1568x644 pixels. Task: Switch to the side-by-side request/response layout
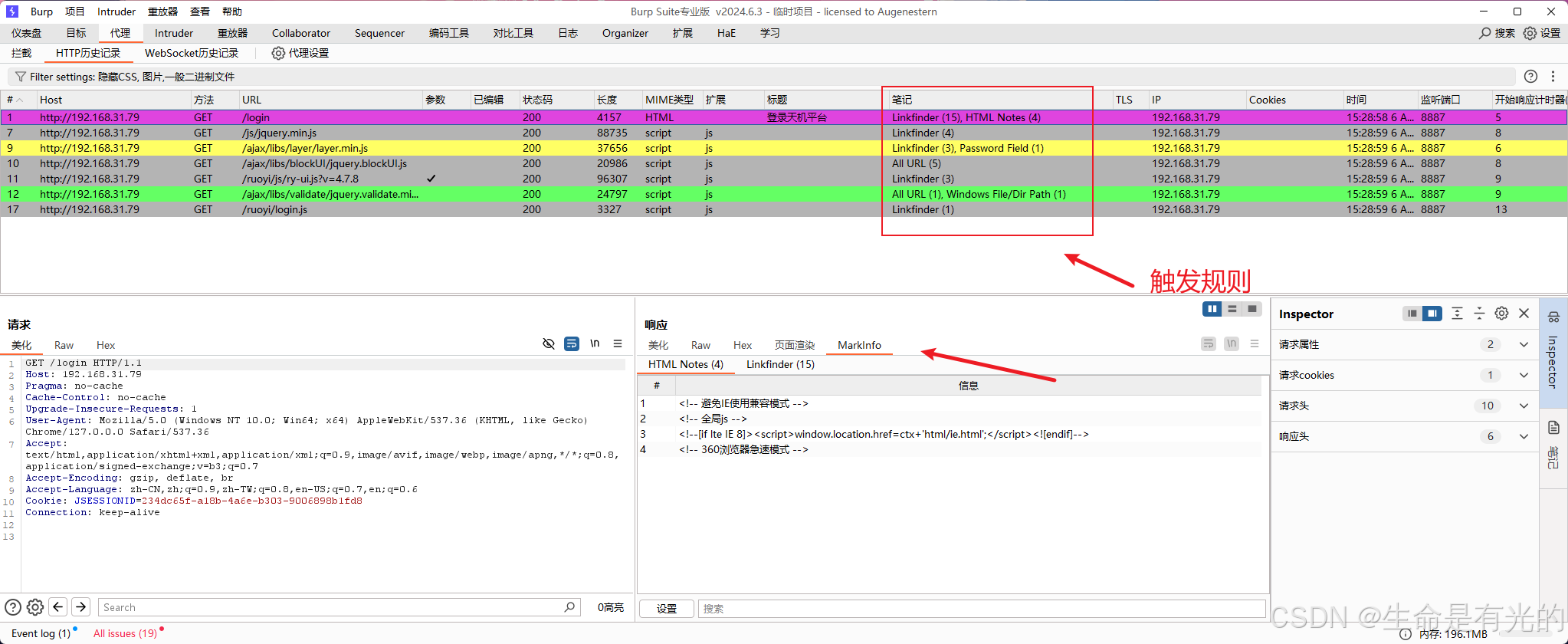1212,309
